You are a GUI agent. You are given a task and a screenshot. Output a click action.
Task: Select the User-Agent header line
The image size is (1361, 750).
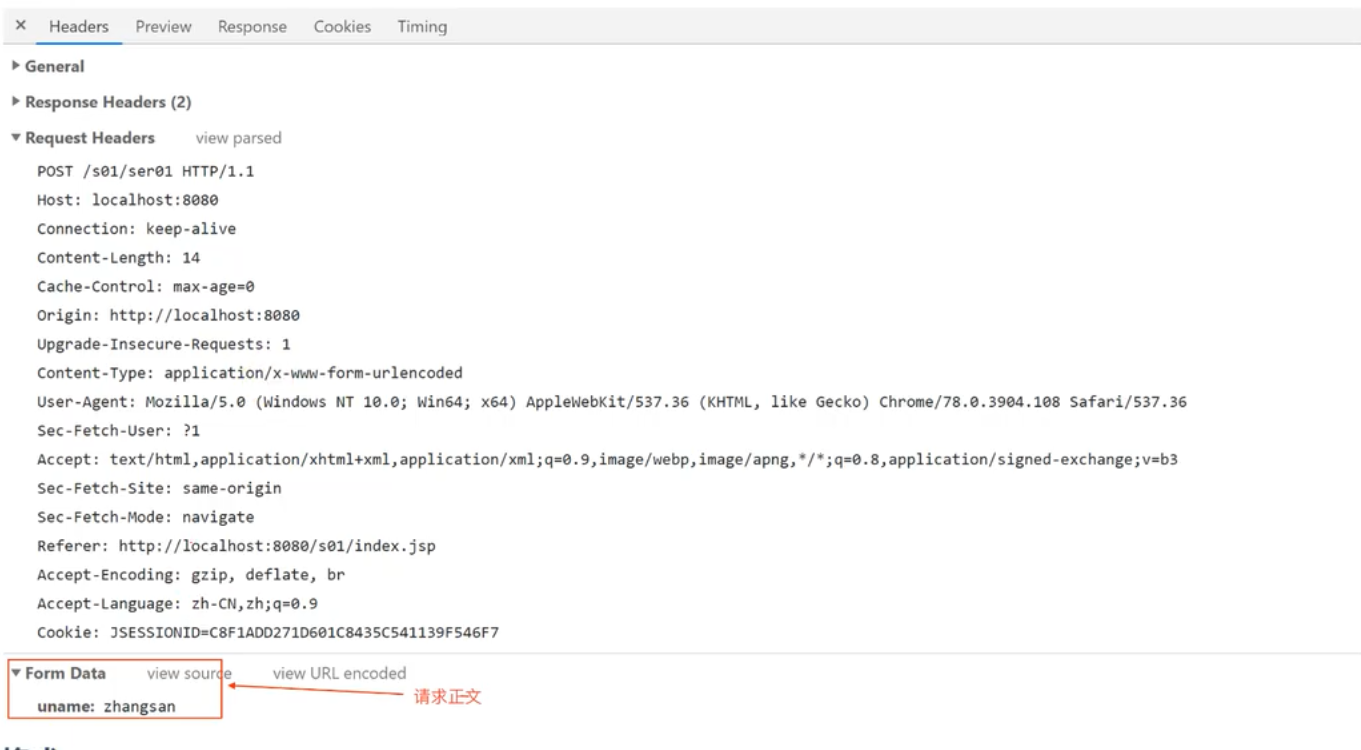[x=612, y=402]
